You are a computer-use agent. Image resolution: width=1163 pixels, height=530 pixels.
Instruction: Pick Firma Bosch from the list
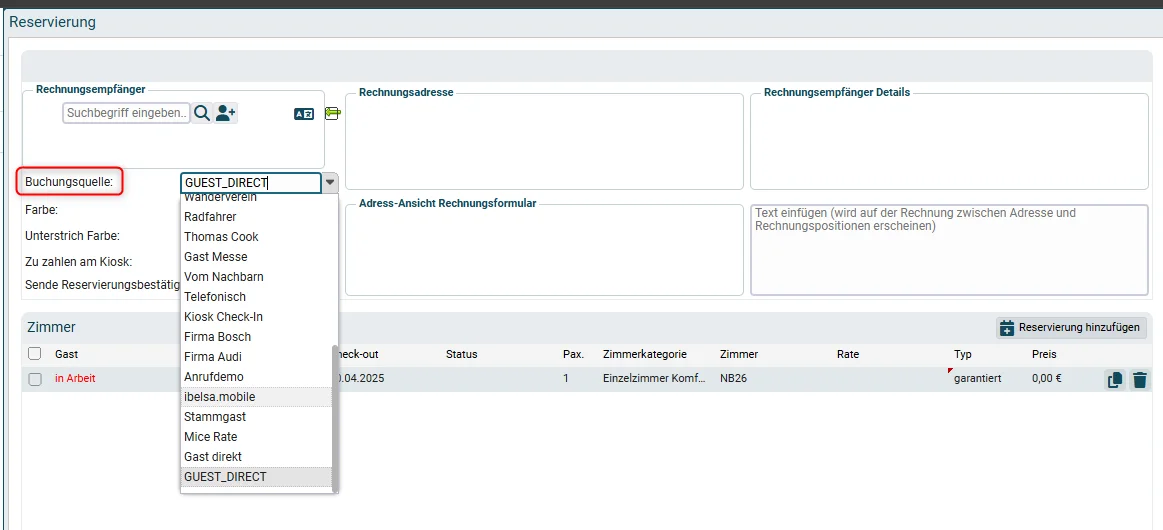click(256, 337)
